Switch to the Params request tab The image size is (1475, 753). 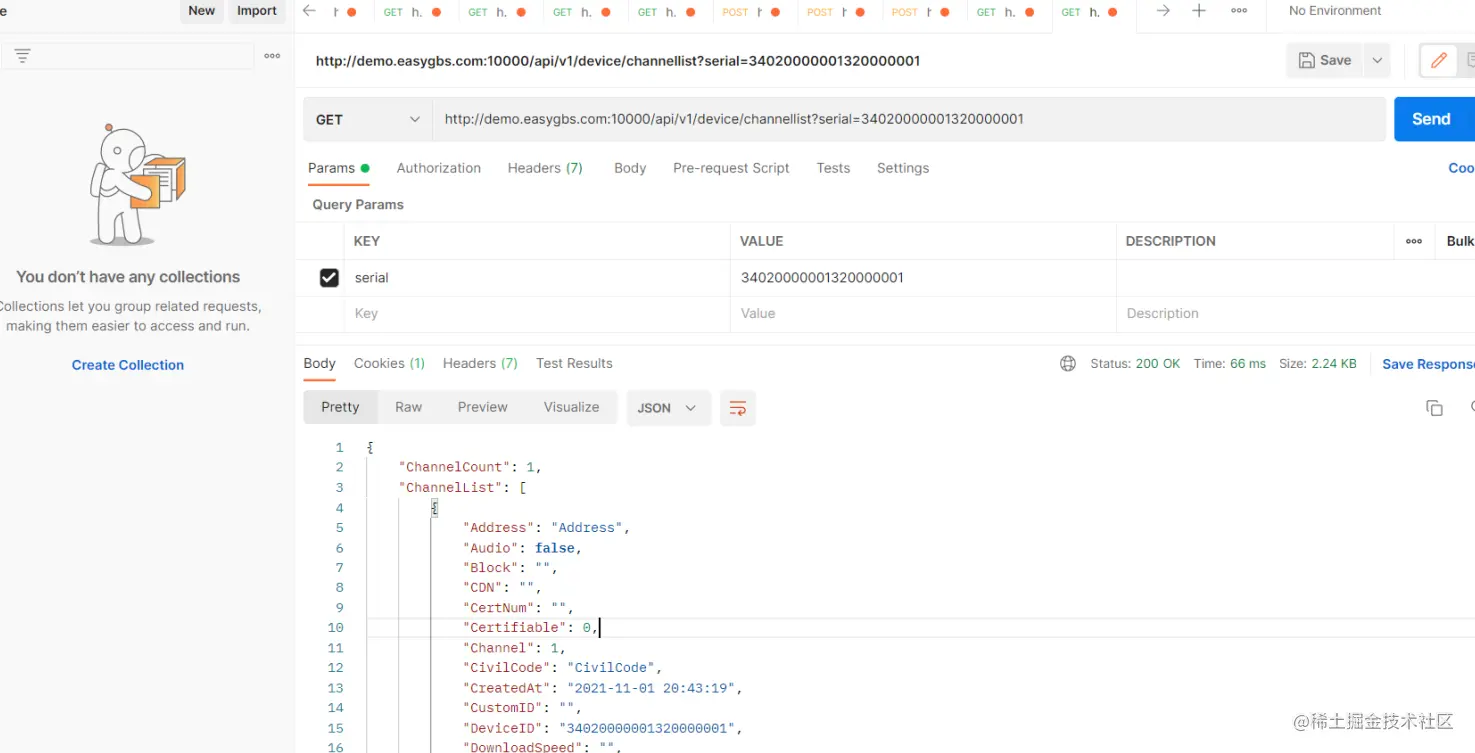pos(338,168)
